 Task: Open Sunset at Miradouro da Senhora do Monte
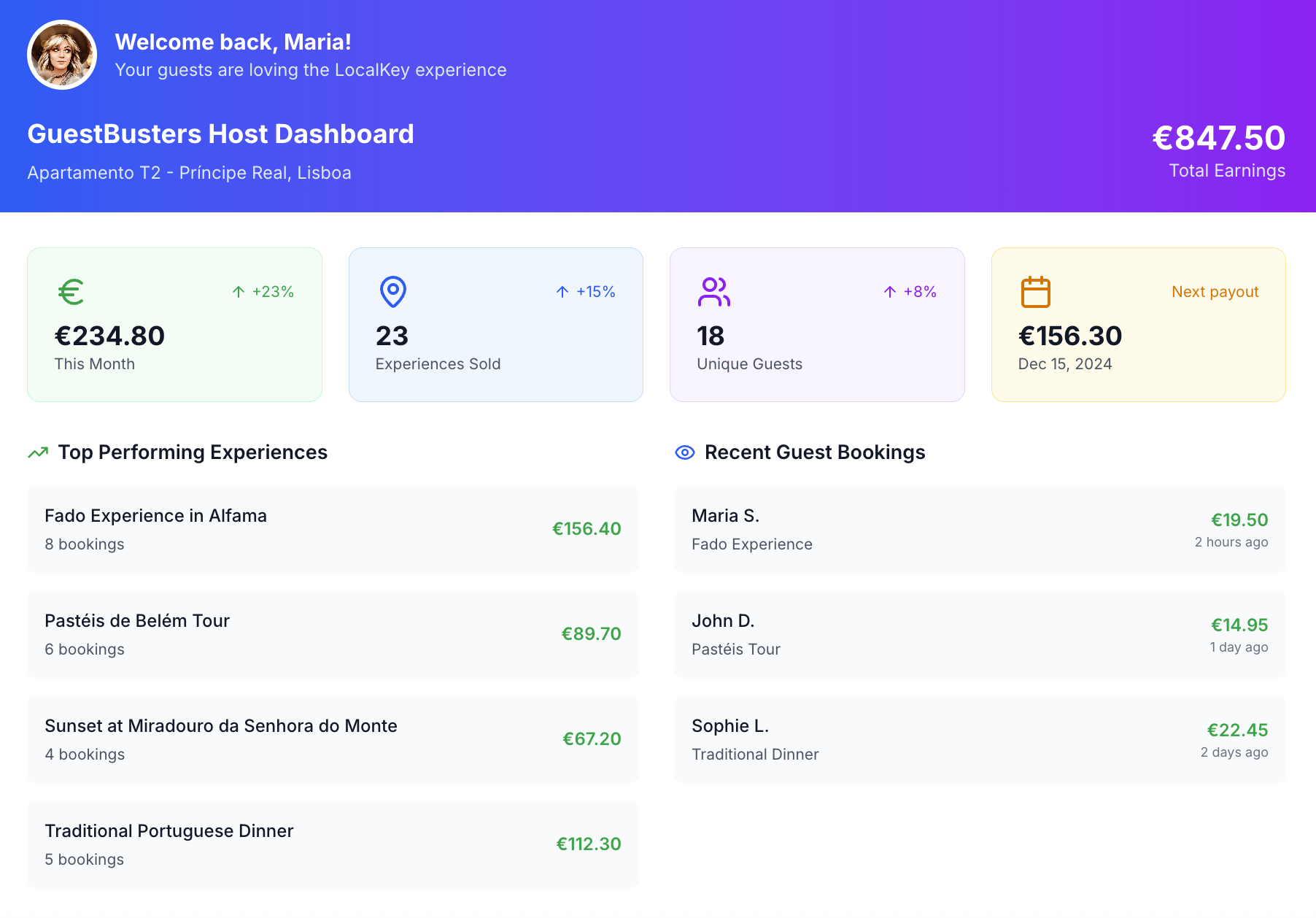tap(333, 738)
